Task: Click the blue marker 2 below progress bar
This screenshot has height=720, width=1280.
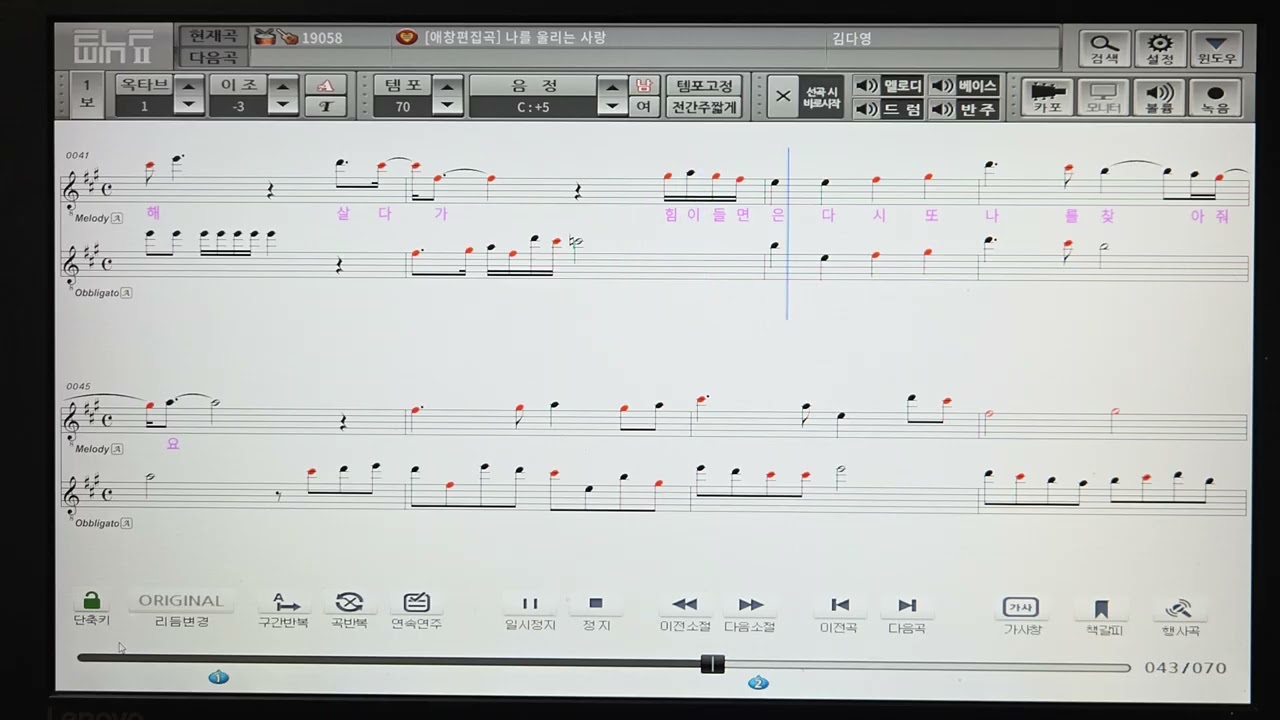Action: [x=757, y=683]
